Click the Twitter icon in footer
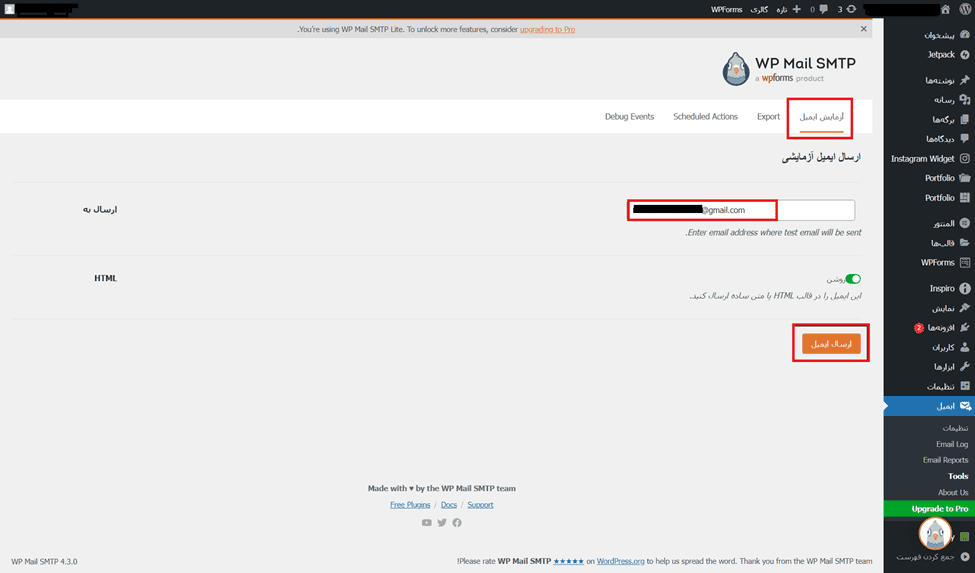This screenshot has width=975, height=573. click(x=442, y=522)
